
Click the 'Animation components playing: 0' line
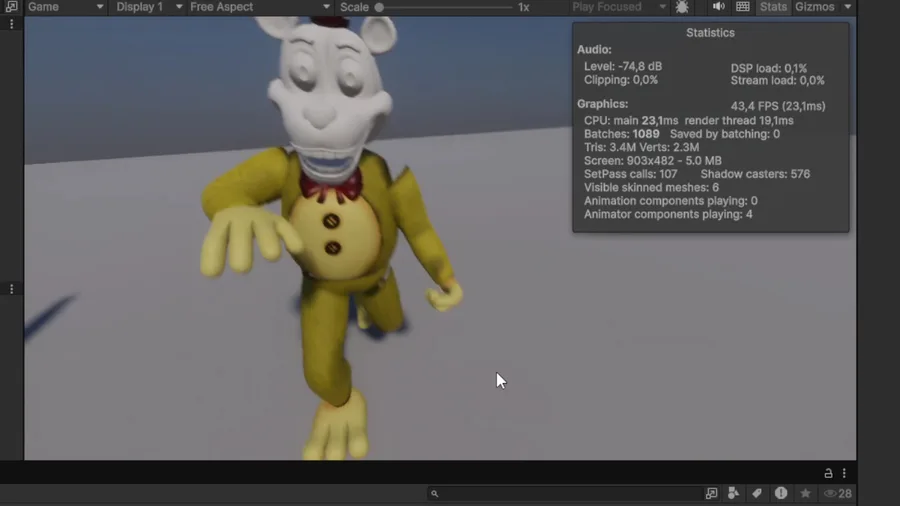pos(670,201)
